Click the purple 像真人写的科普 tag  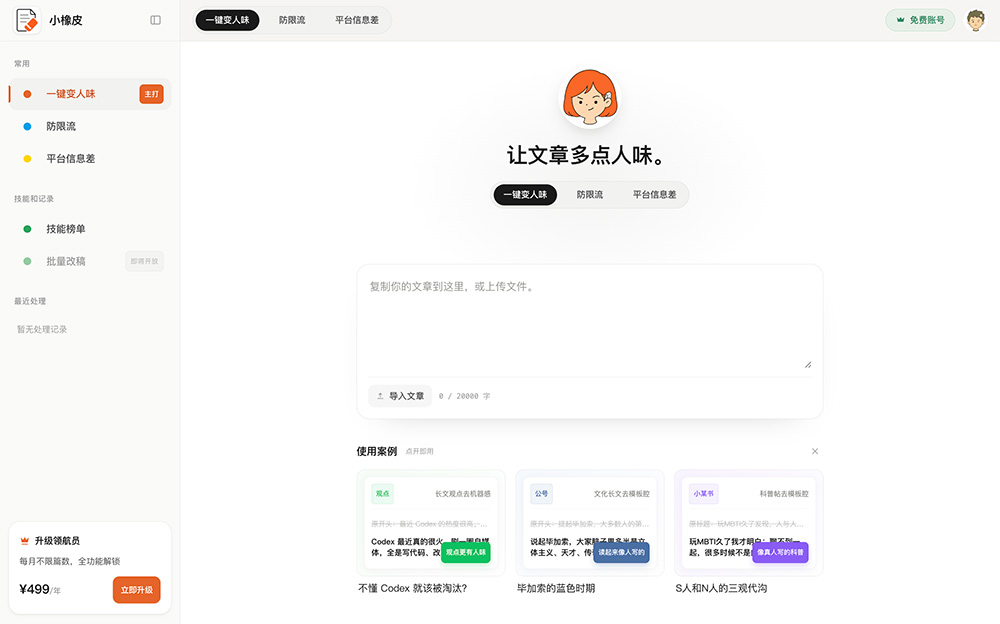click(781, 553)
